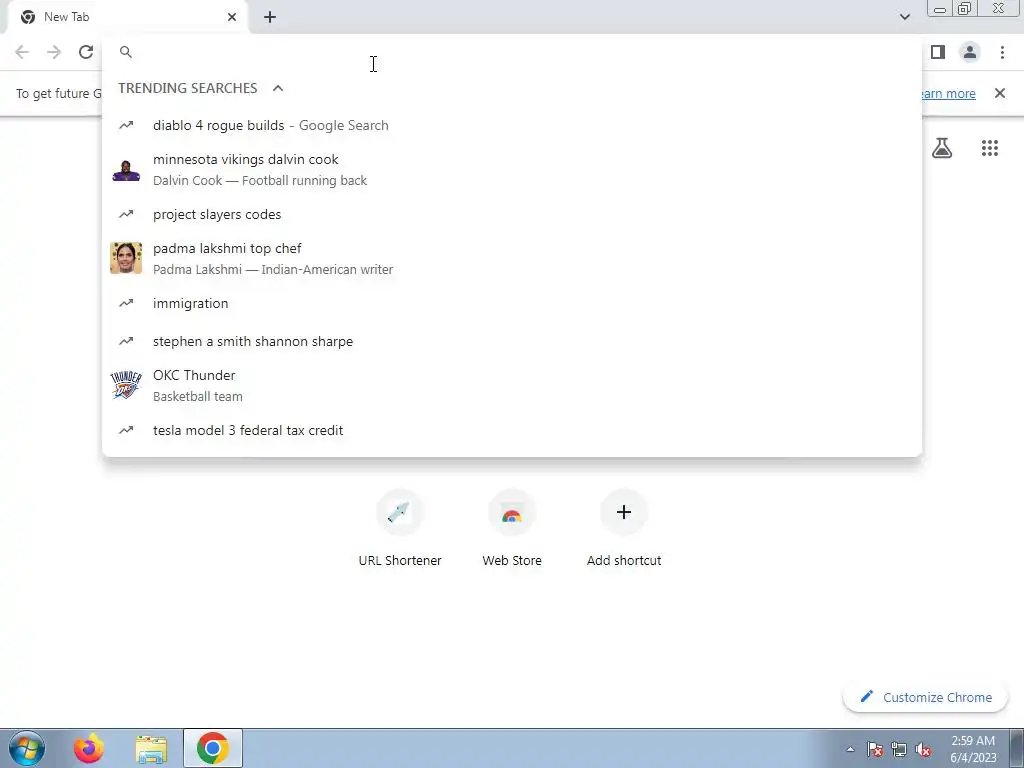The height and width of the screenshot is (768, 1024).
Task: Open the profile avatar icon
Action: point(970,52)
